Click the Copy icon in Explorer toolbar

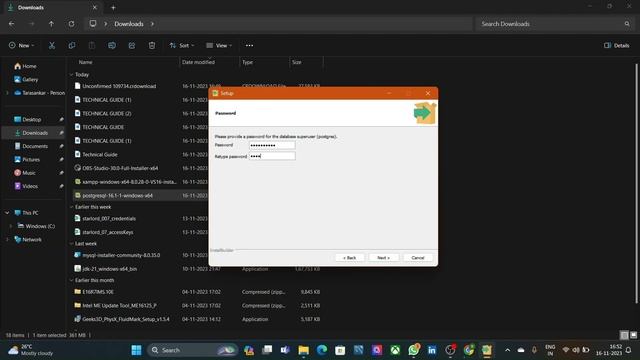pyautogui.click(x=72, y=45)
